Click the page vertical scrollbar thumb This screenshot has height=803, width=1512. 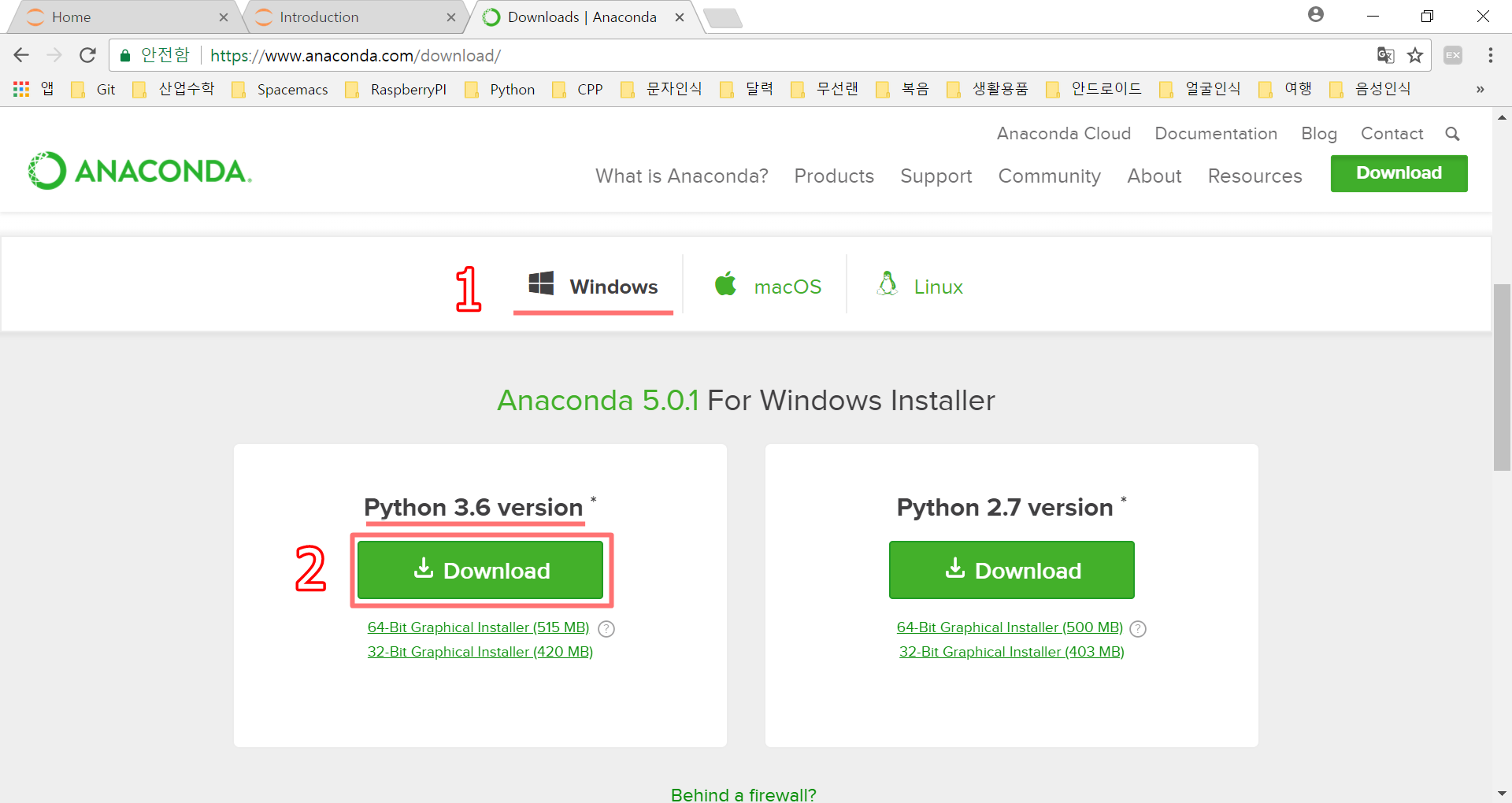[x=1501, y=376]
